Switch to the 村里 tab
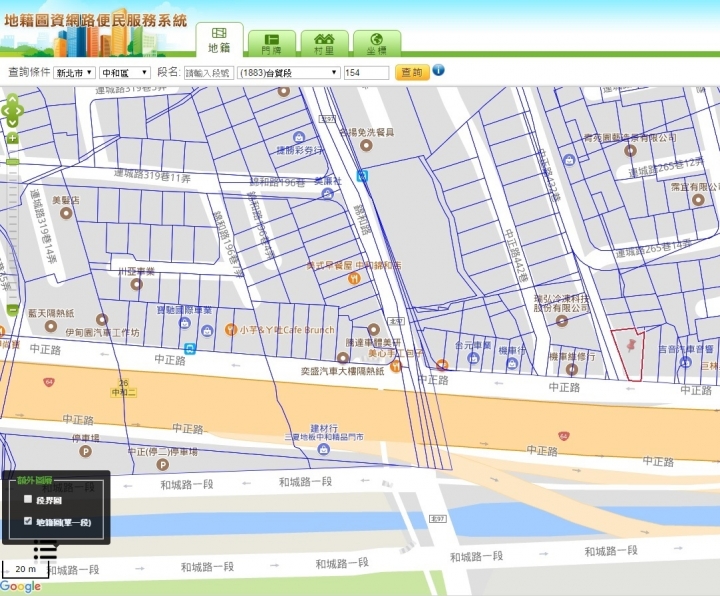The image size is (720, 596). pos(324,43)
